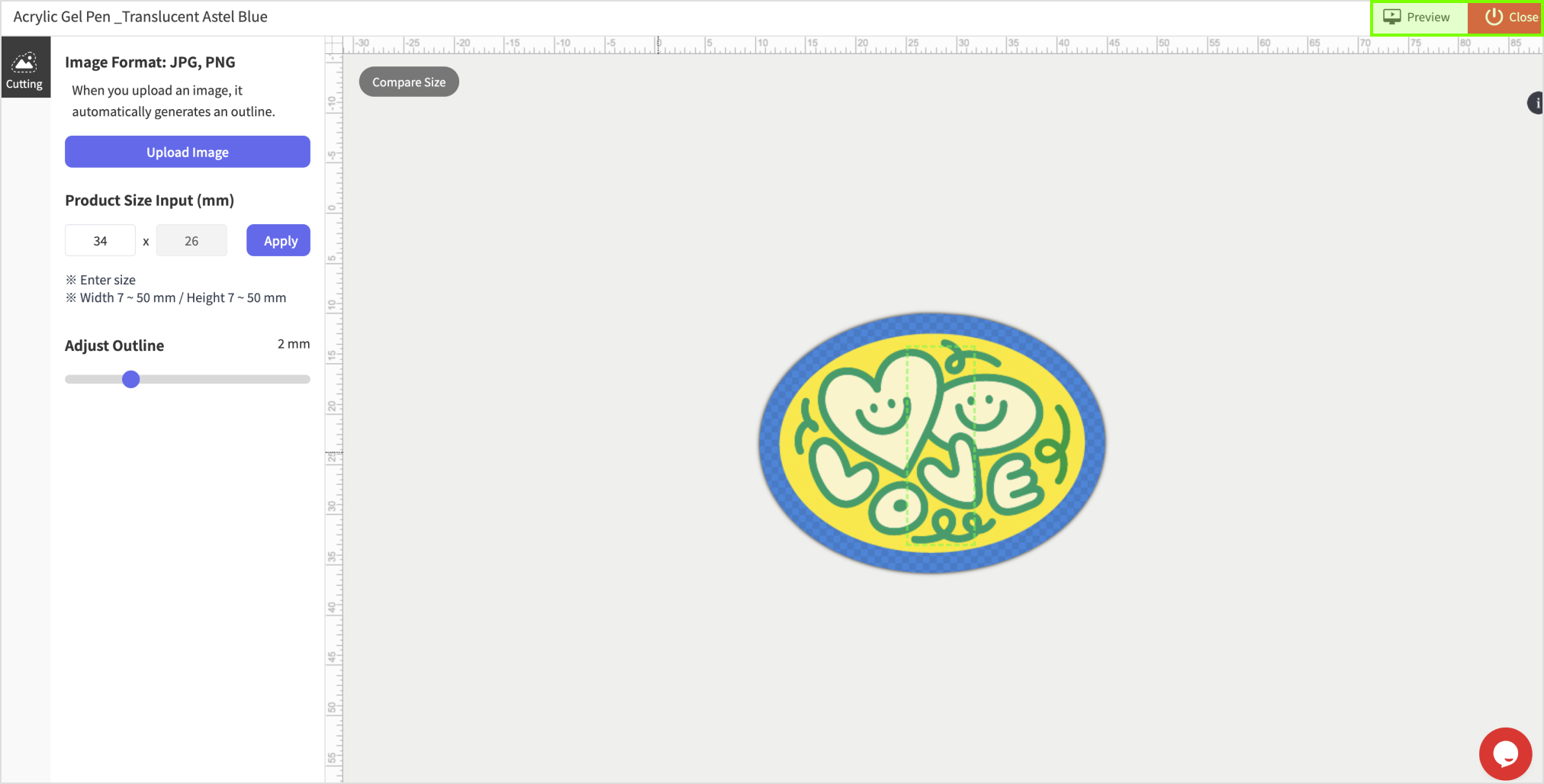Click the Compare Size button
1544x784 pixels.
pos(409,82)
